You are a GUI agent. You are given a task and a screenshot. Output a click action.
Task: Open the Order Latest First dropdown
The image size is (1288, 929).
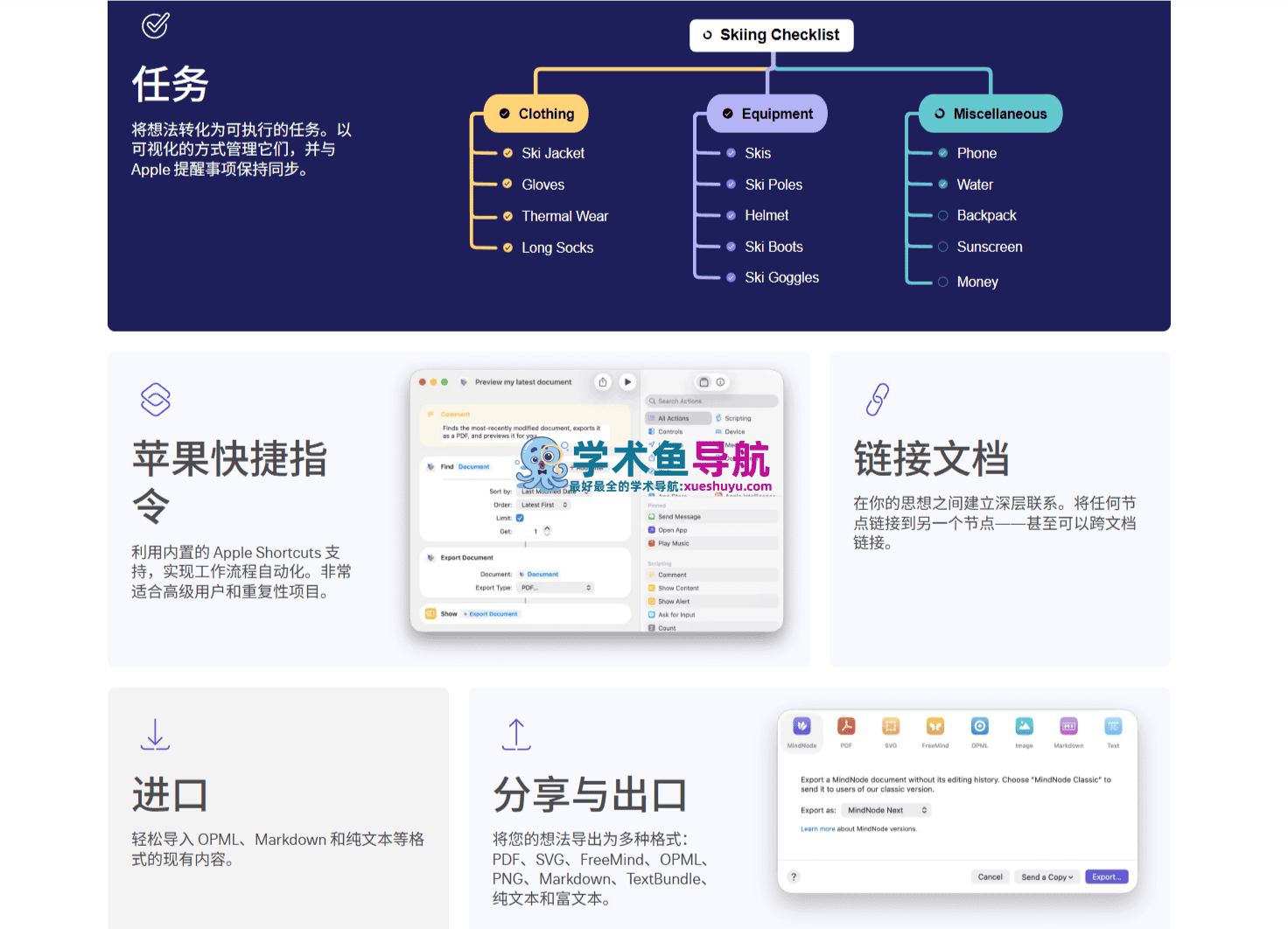pyautogui.click(x=543, y=505)
